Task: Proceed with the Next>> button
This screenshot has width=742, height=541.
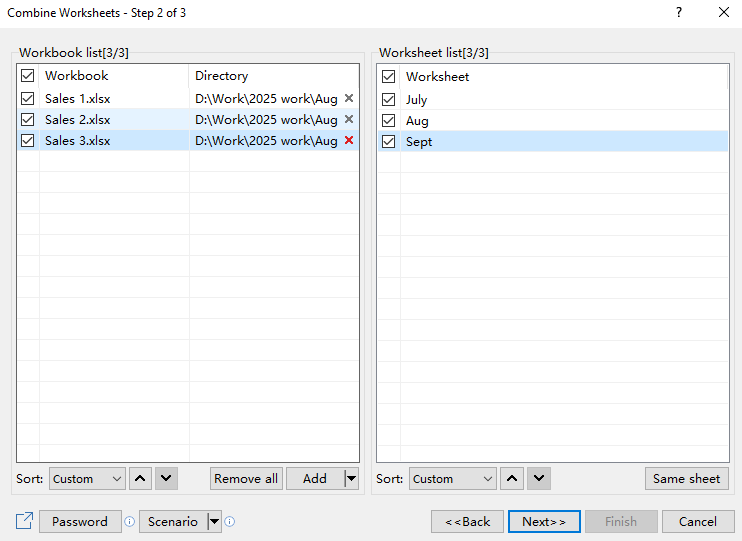Action: coord(544,521)
